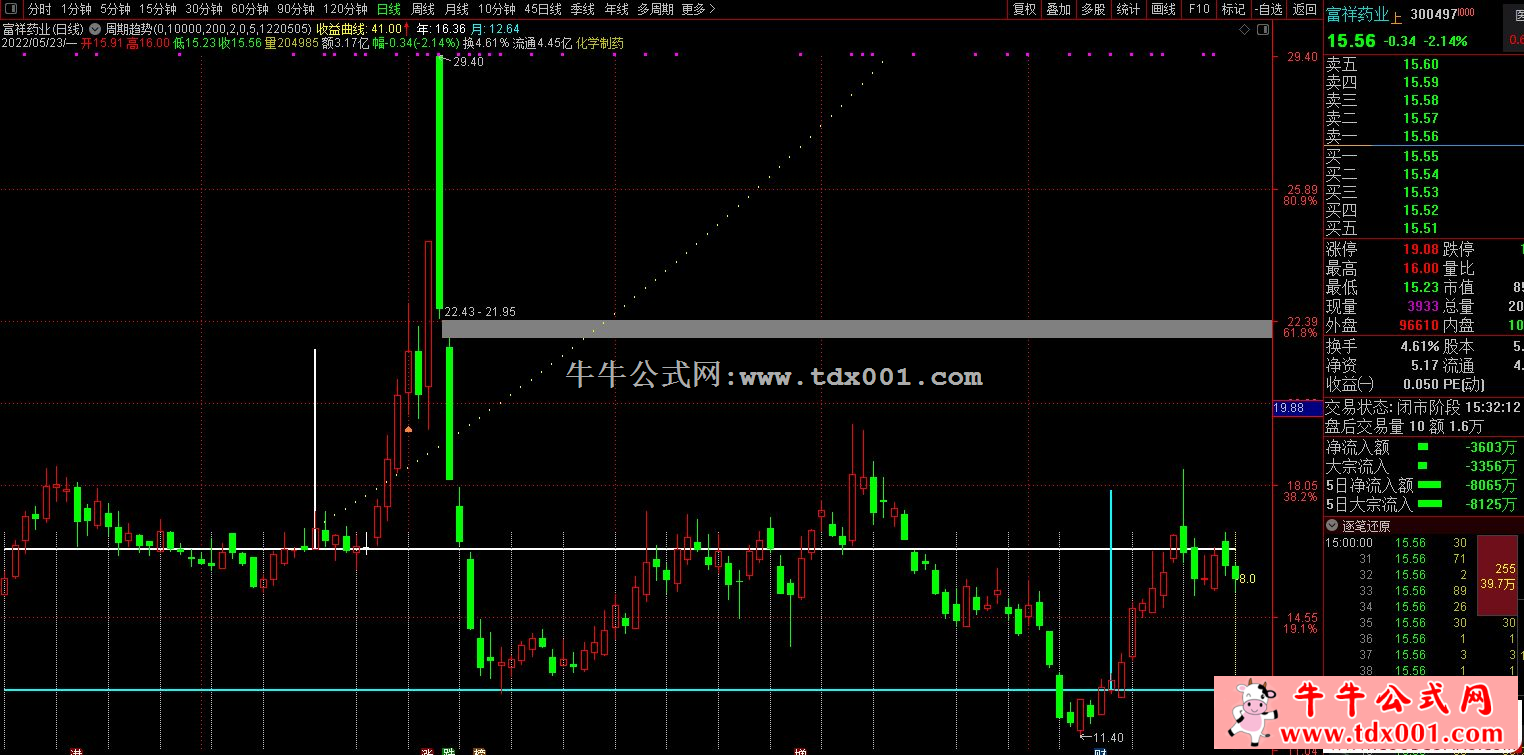The height and width of the screenshot is (755, 1524).
Task: Click the red 255 / 39.7万 volume box
Action: tap(1497, 576)
